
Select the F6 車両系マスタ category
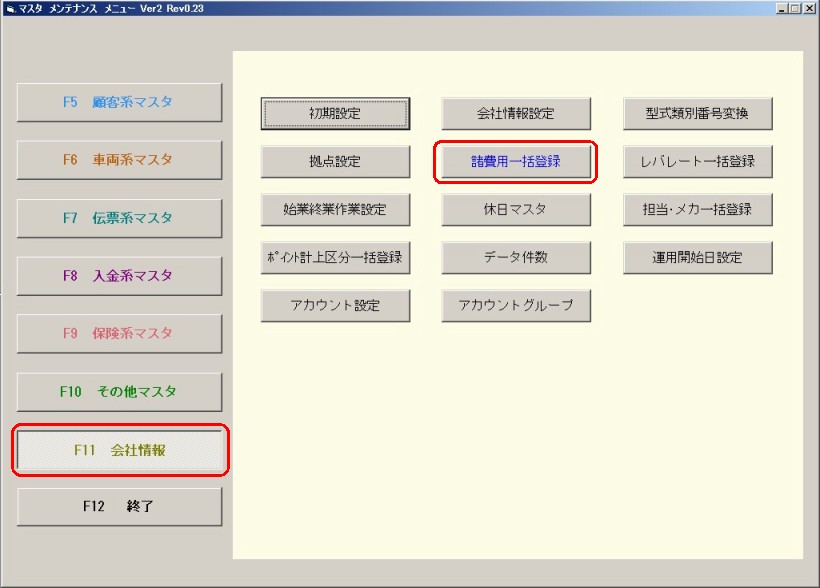pos(119,160)
